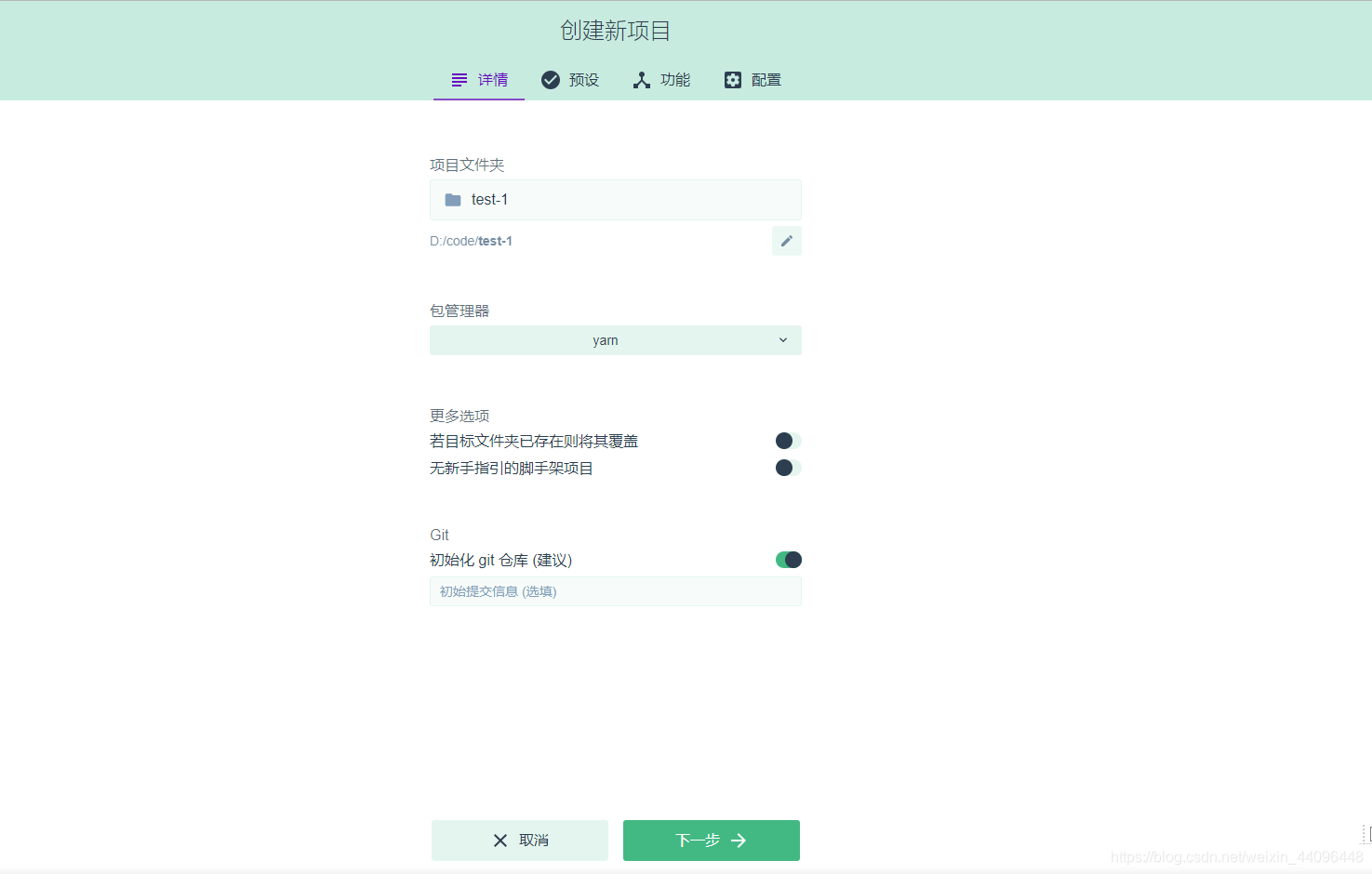Click the 下一步 button
The image size is (1372, 874).
pos(711,840)
